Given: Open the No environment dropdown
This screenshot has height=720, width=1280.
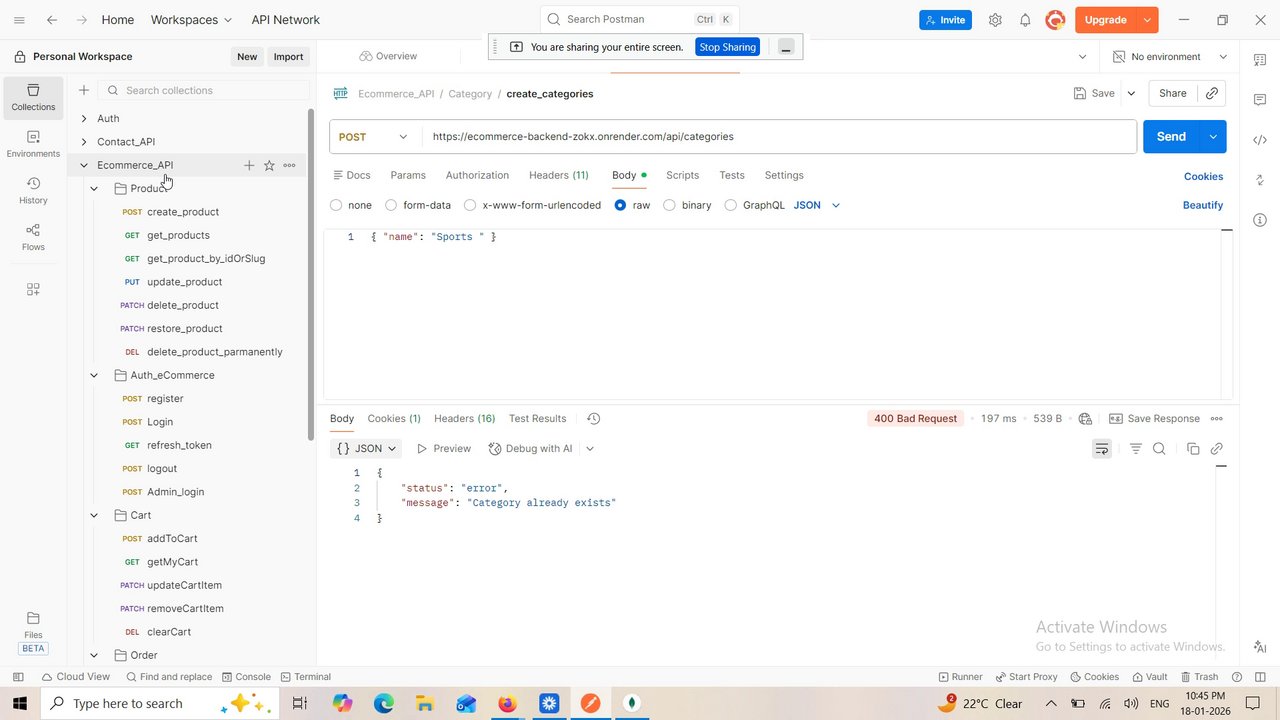Looking at the screenshot, I should (1170, 57).
